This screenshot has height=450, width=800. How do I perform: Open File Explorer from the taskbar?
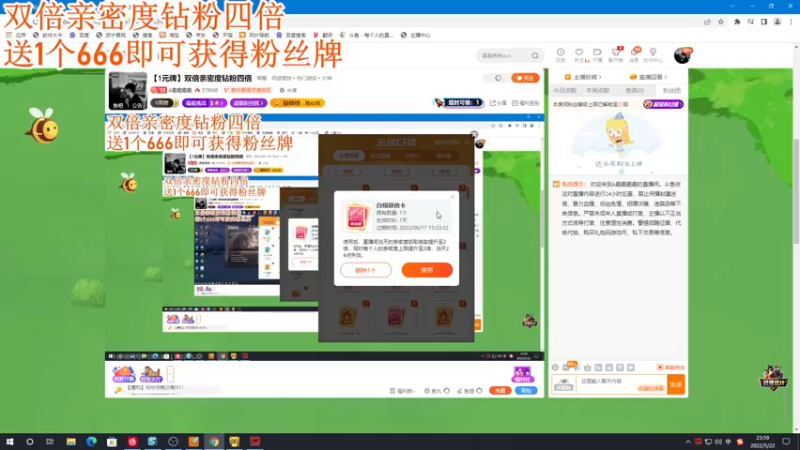point(71,441)
